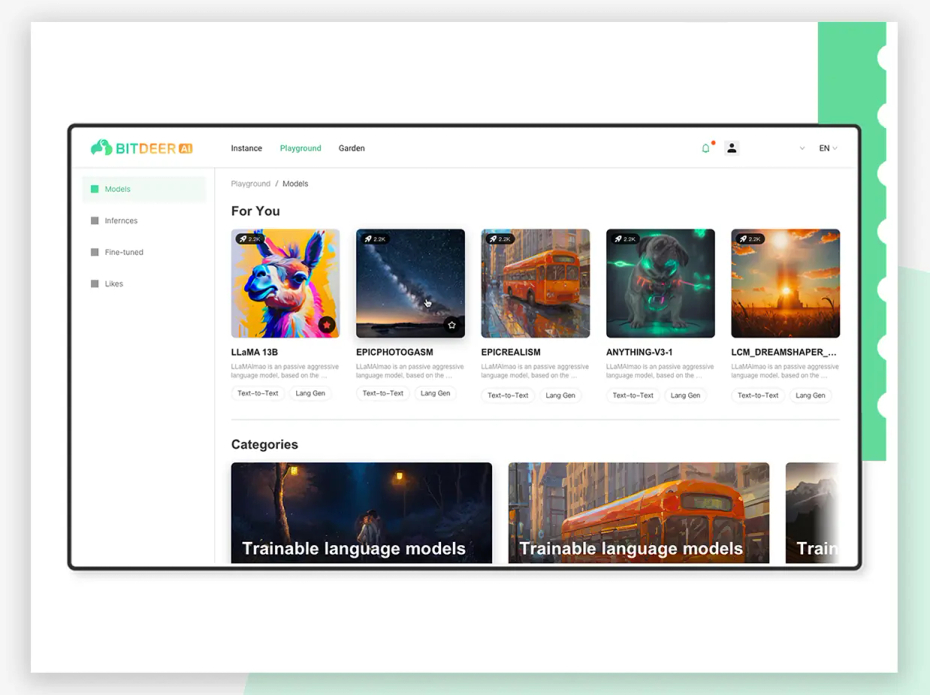Click the rocket count badge on LLaMA 13B
This screenshot has width=930, height=695.
pyautogui.click(x=250, y=239)
